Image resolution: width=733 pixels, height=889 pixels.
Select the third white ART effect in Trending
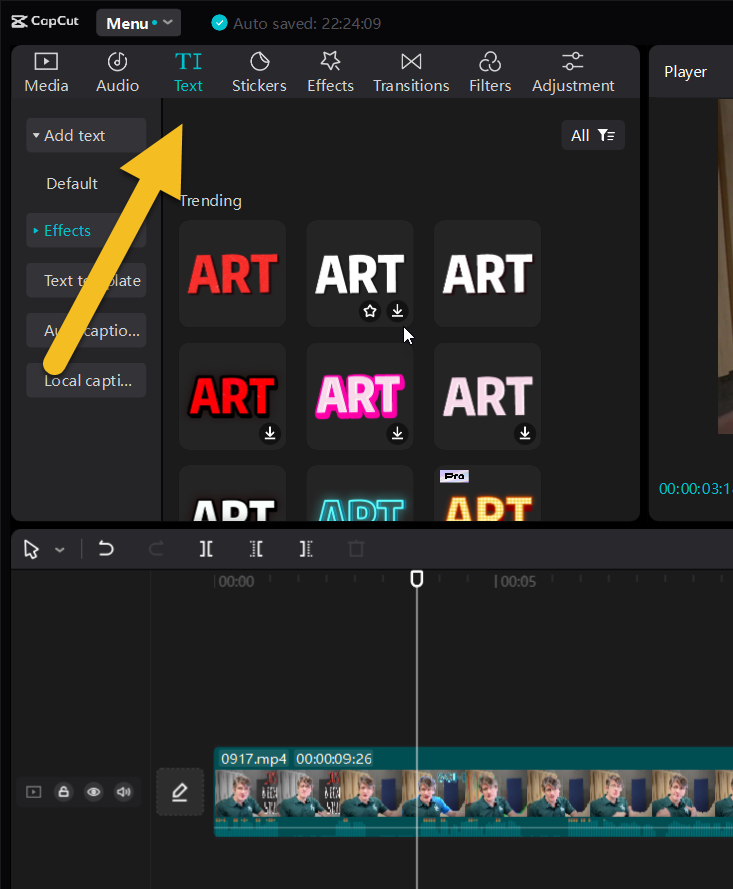488,274
